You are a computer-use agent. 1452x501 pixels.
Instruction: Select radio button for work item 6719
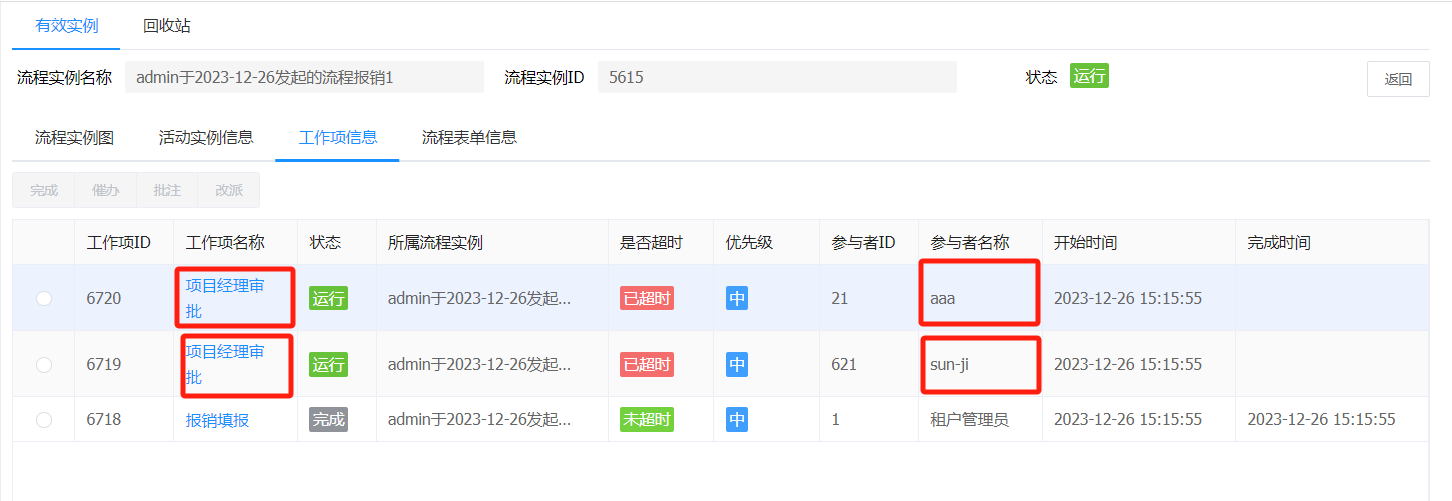(44, 365)
